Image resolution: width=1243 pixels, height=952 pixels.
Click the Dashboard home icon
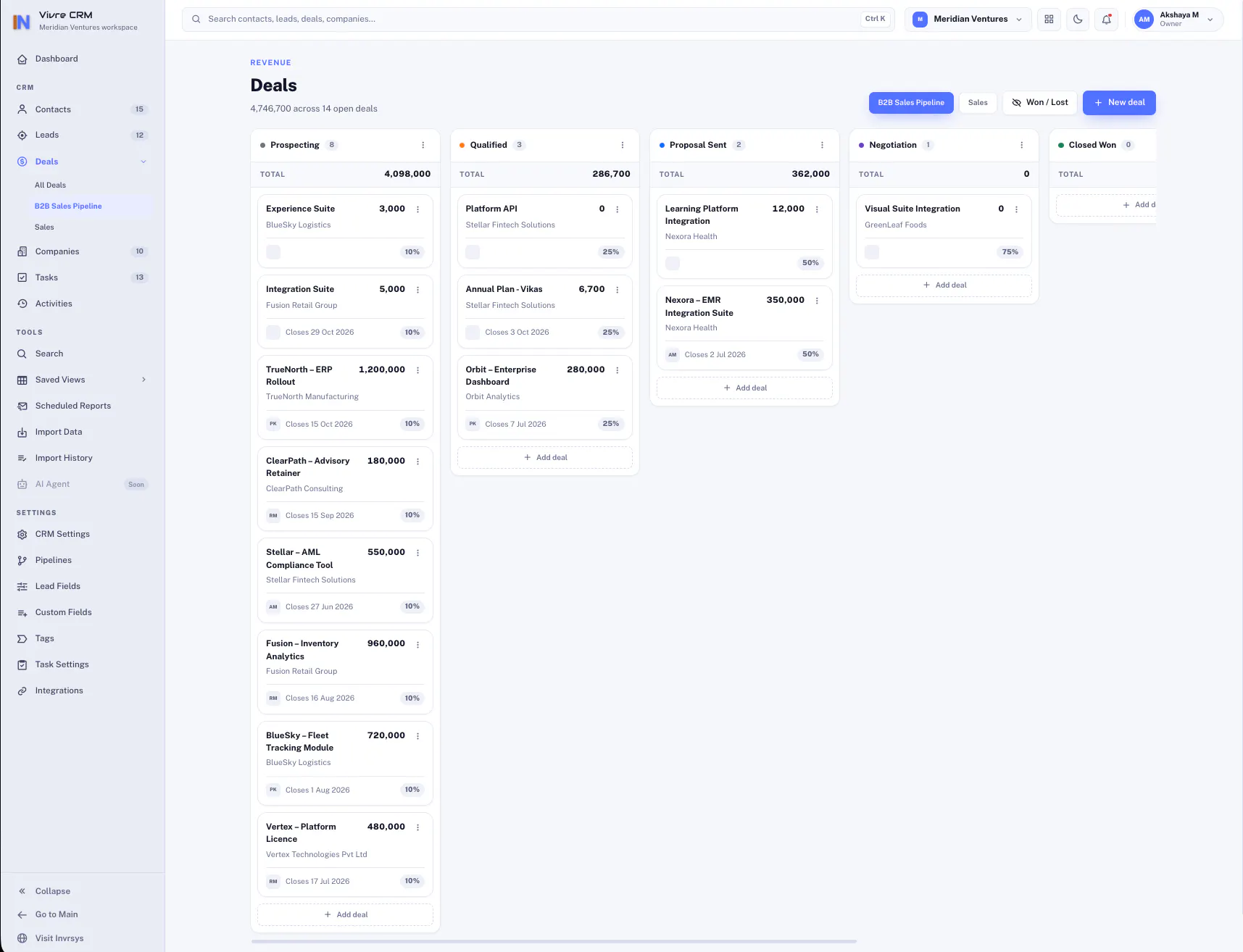point(22,59)
